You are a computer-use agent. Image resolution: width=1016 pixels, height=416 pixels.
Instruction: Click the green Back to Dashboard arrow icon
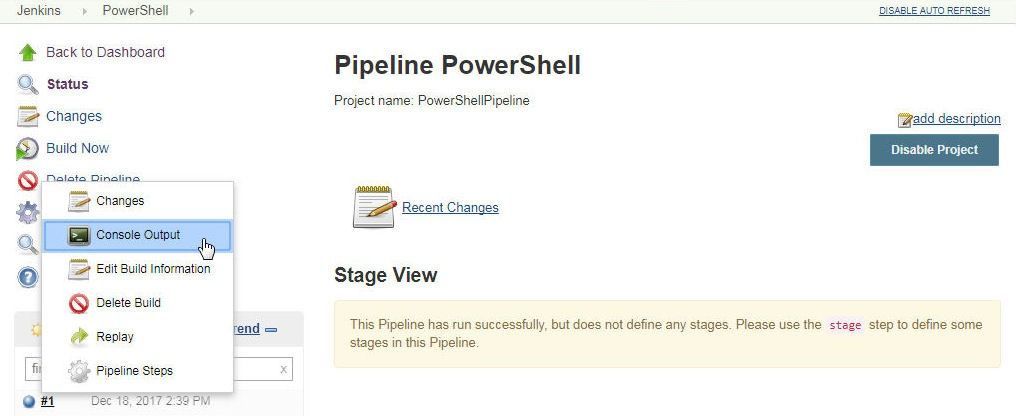coord(27,52)
